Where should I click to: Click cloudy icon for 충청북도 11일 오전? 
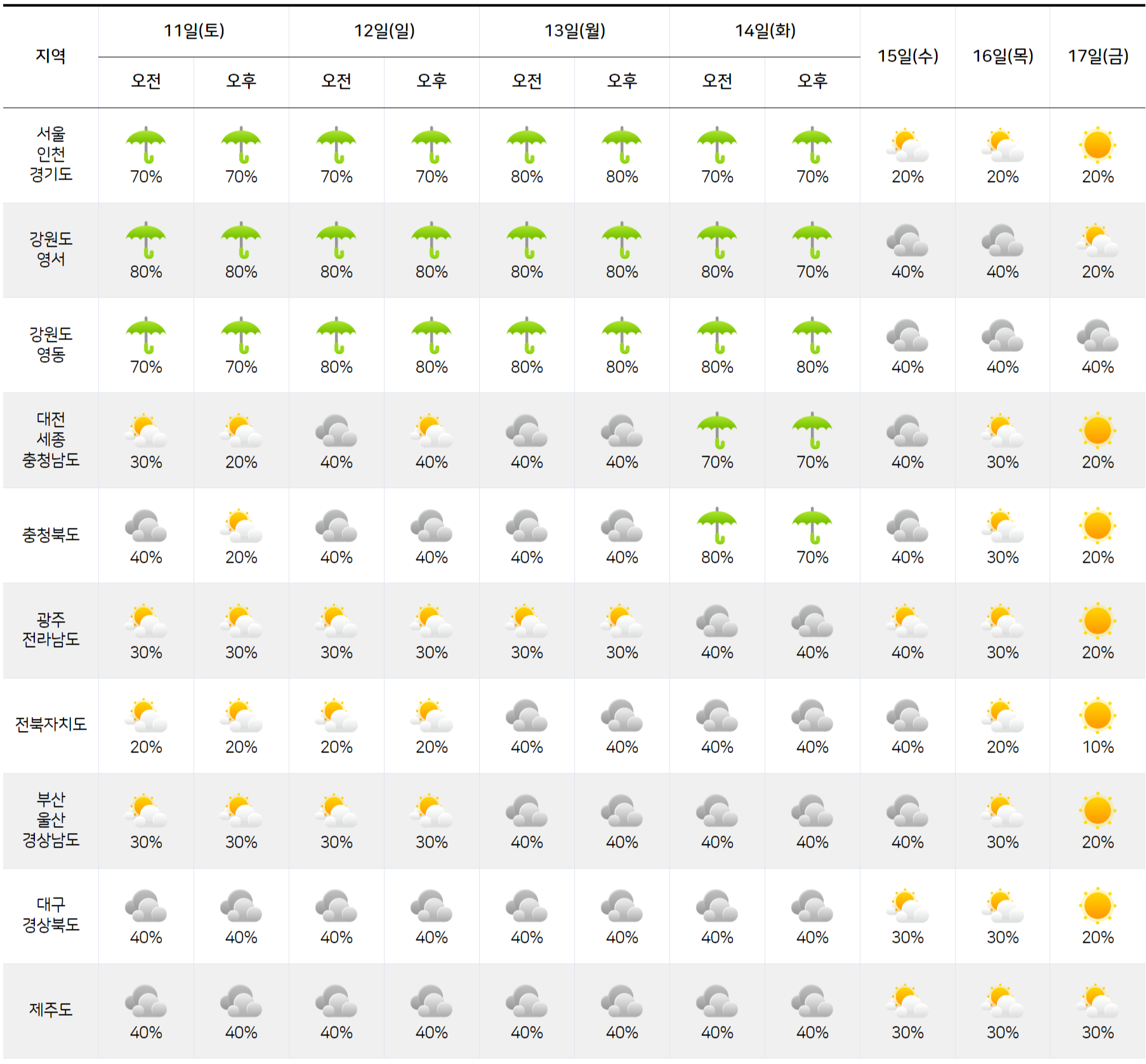click(146, 526)
